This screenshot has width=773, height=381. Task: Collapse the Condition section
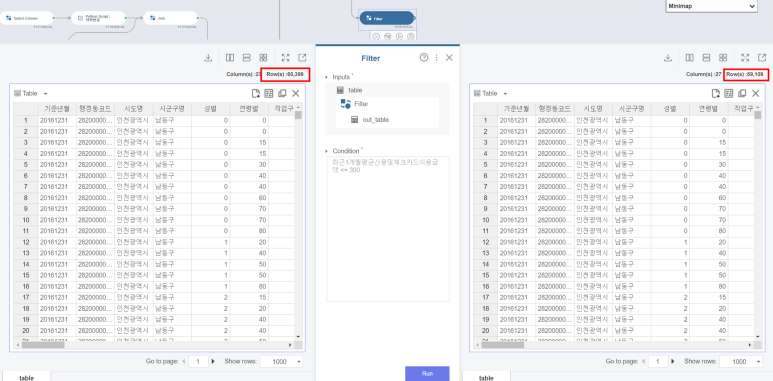point(326,151)
